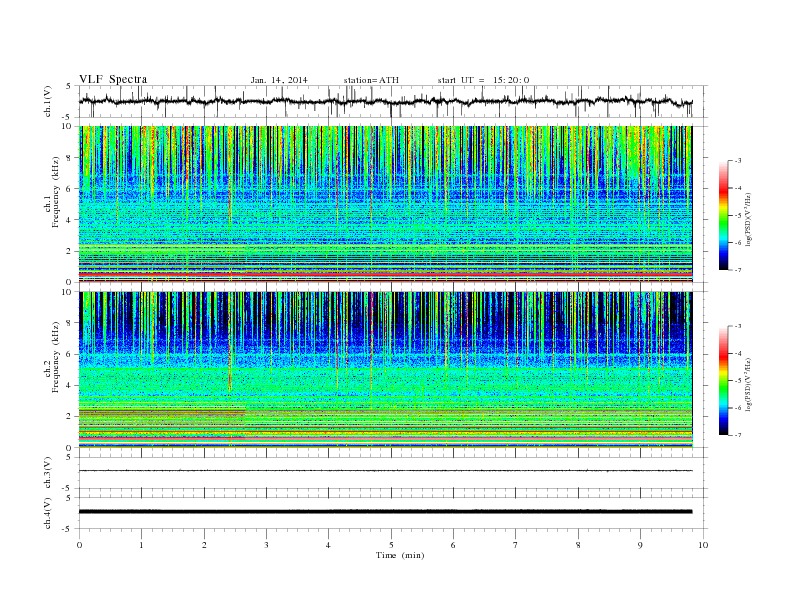Click time-axis tick label "0"
The width and height of the screenshot is (792, 612).
[x=79, y=545]
